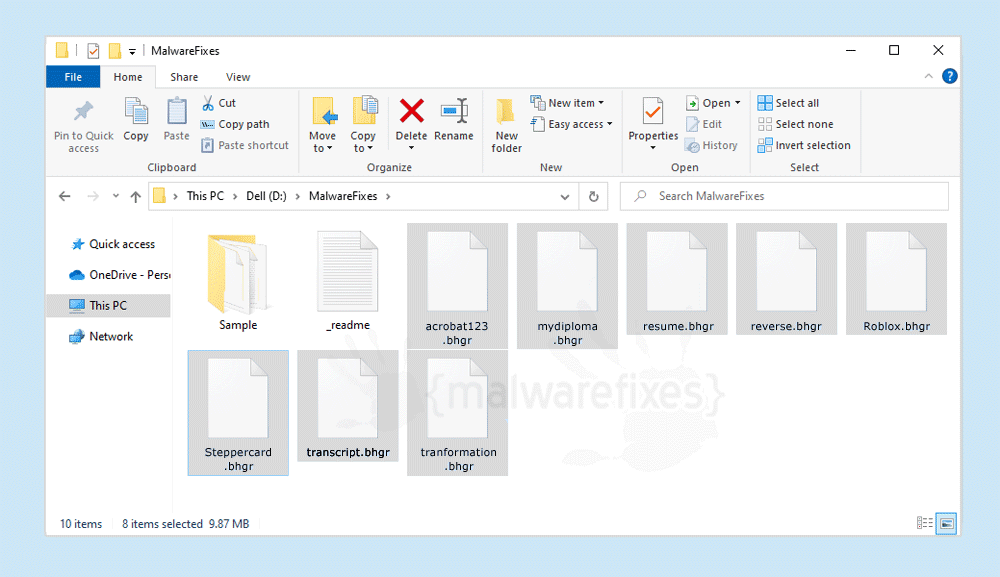The height and width of the screenshot is (577, 1000).
Task: Create a New folder
Action: click(506, 126)
